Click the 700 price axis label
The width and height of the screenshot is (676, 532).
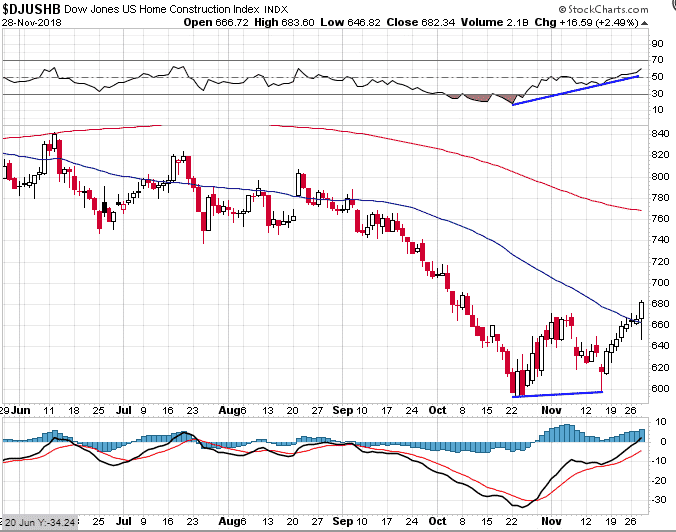click(x=660, y=282)
